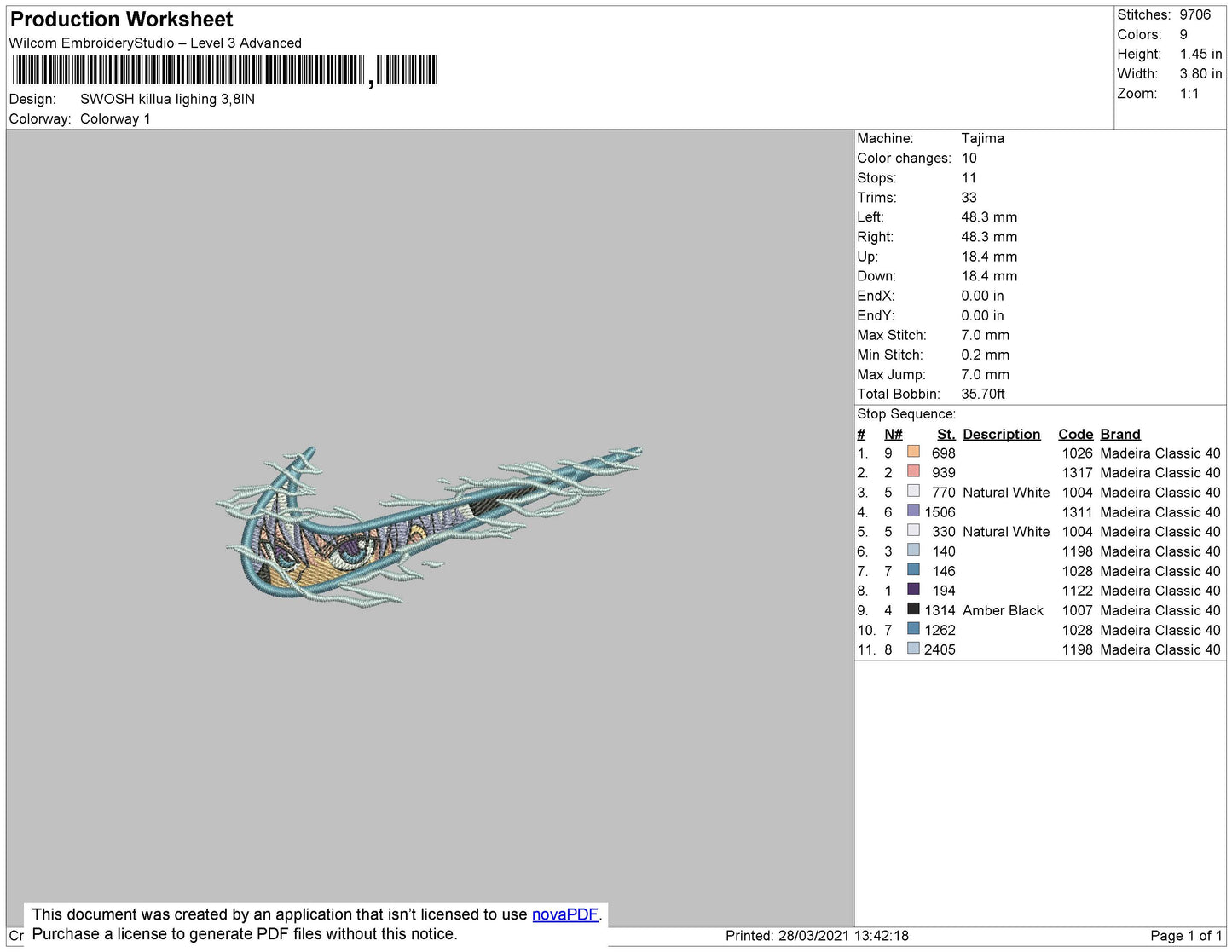The image size is (1232, 952).
Task: Click the Production Worksheet title
Action: coord(122,20)
